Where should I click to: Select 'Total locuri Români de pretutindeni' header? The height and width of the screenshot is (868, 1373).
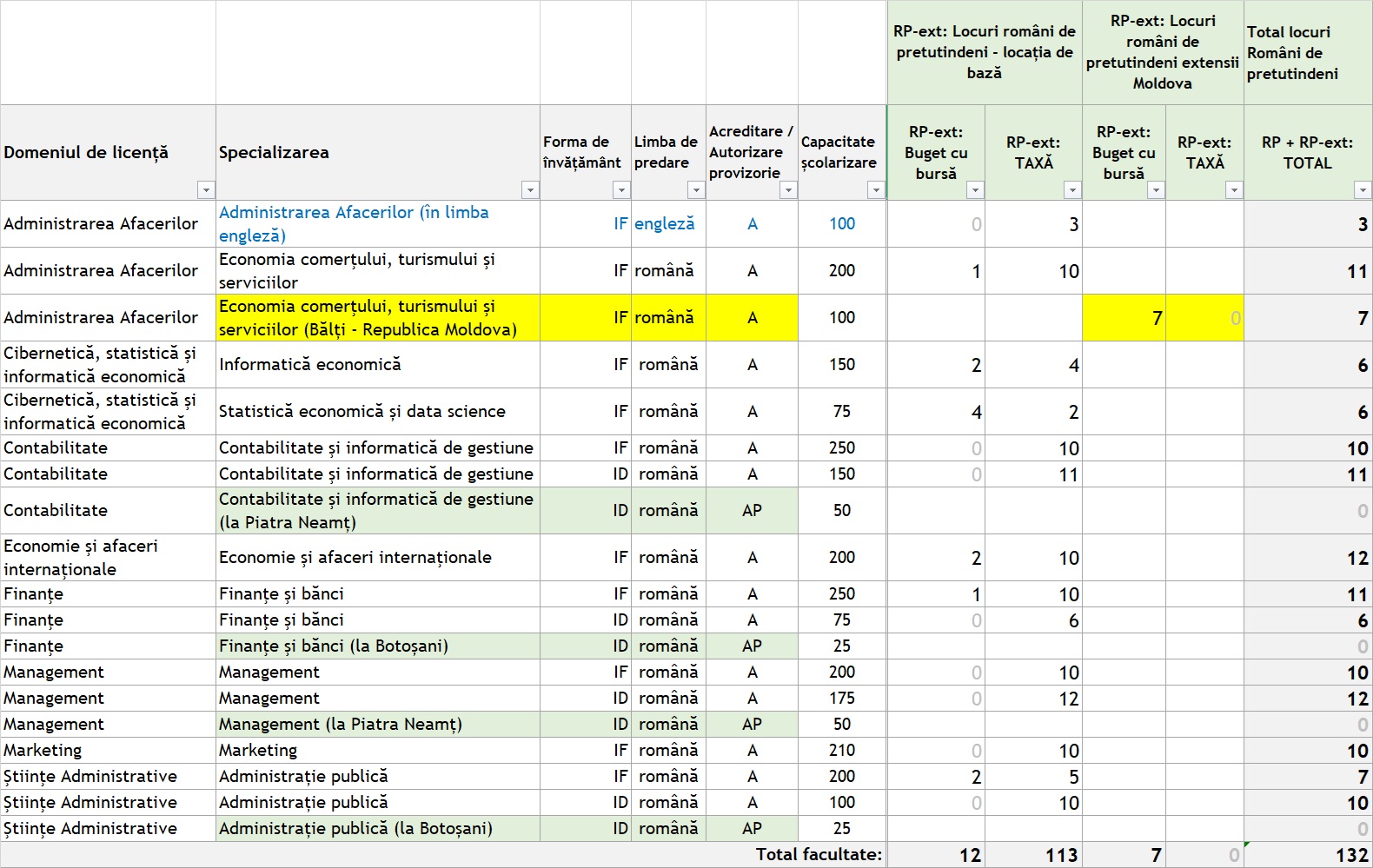(x=1309, y=52)
